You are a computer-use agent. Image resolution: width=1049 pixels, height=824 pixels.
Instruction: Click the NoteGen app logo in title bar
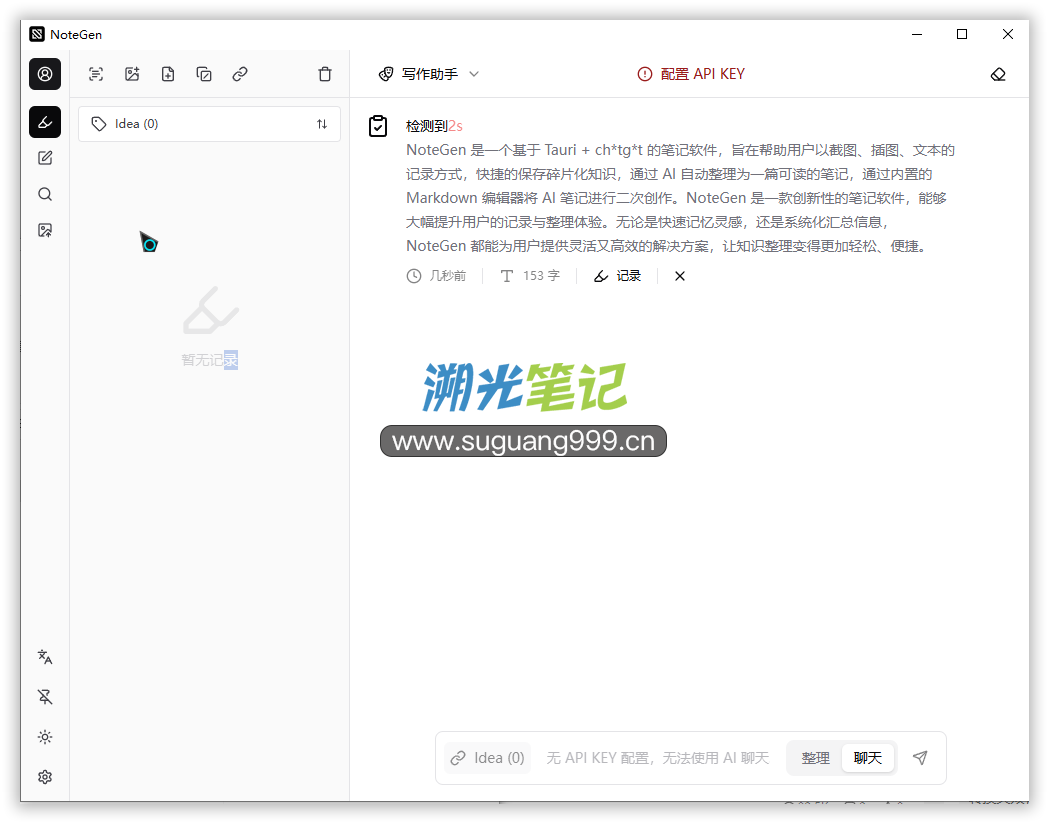[37, 34]
